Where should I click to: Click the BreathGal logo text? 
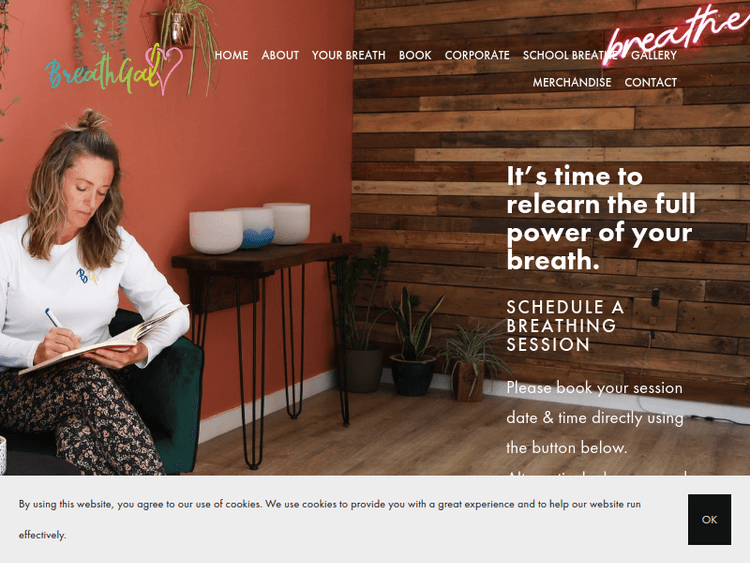tap(101, 72)
